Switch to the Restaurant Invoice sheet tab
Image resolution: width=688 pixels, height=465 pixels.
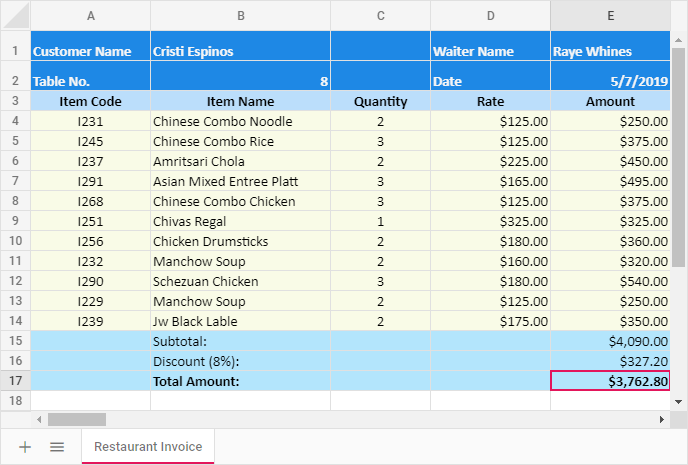pyautogui.click(x=148, y=447)
